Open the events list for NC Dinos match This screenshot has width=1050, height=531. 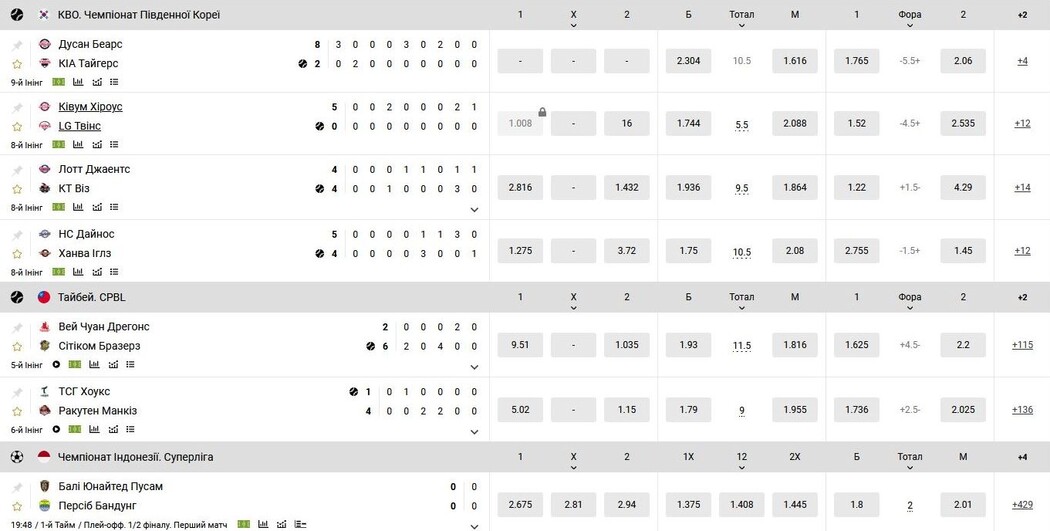pos(114,272)
